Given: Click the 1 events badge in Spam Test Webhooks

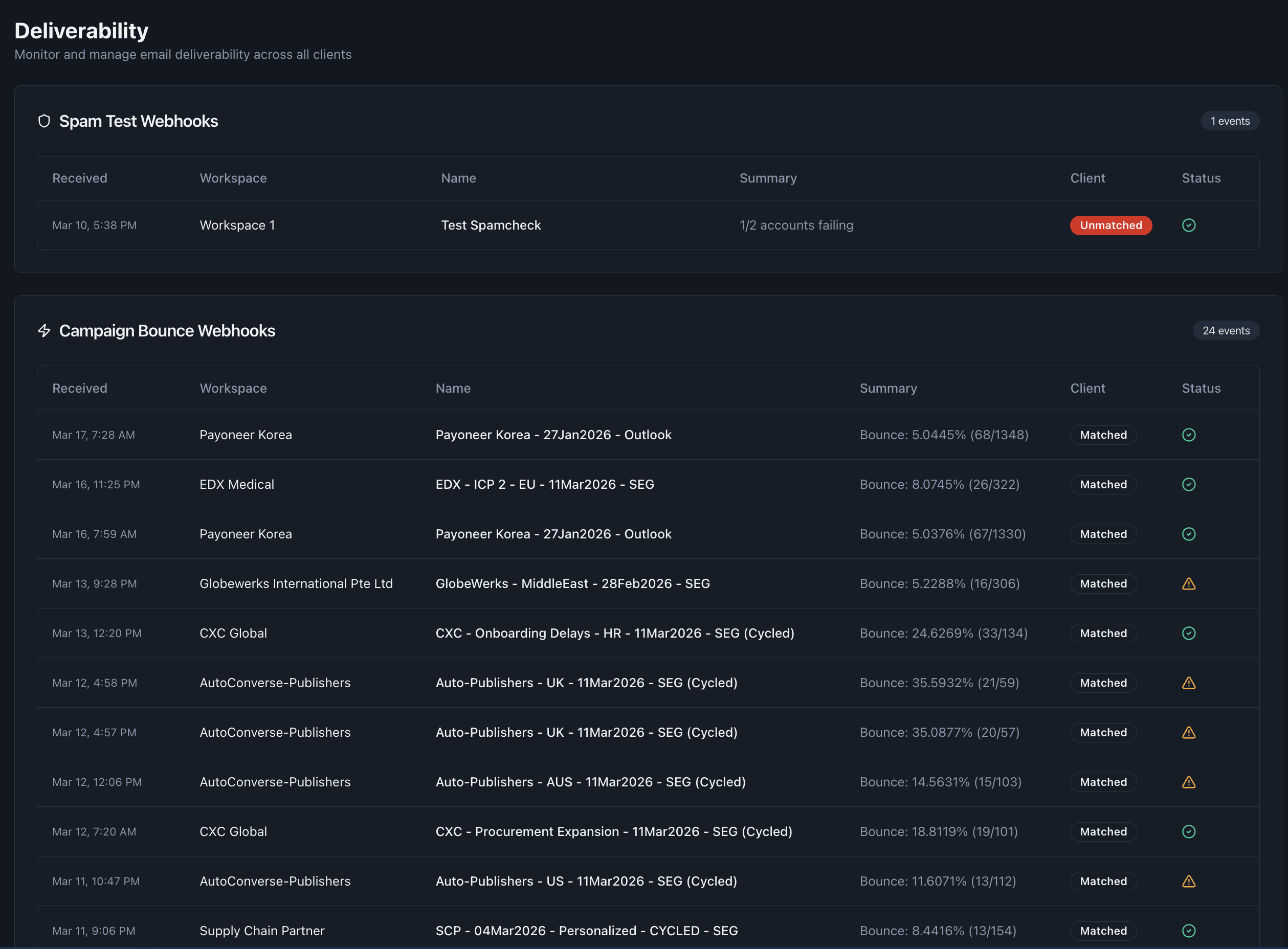Looking at the screenshot, I should click(1230, 121).
